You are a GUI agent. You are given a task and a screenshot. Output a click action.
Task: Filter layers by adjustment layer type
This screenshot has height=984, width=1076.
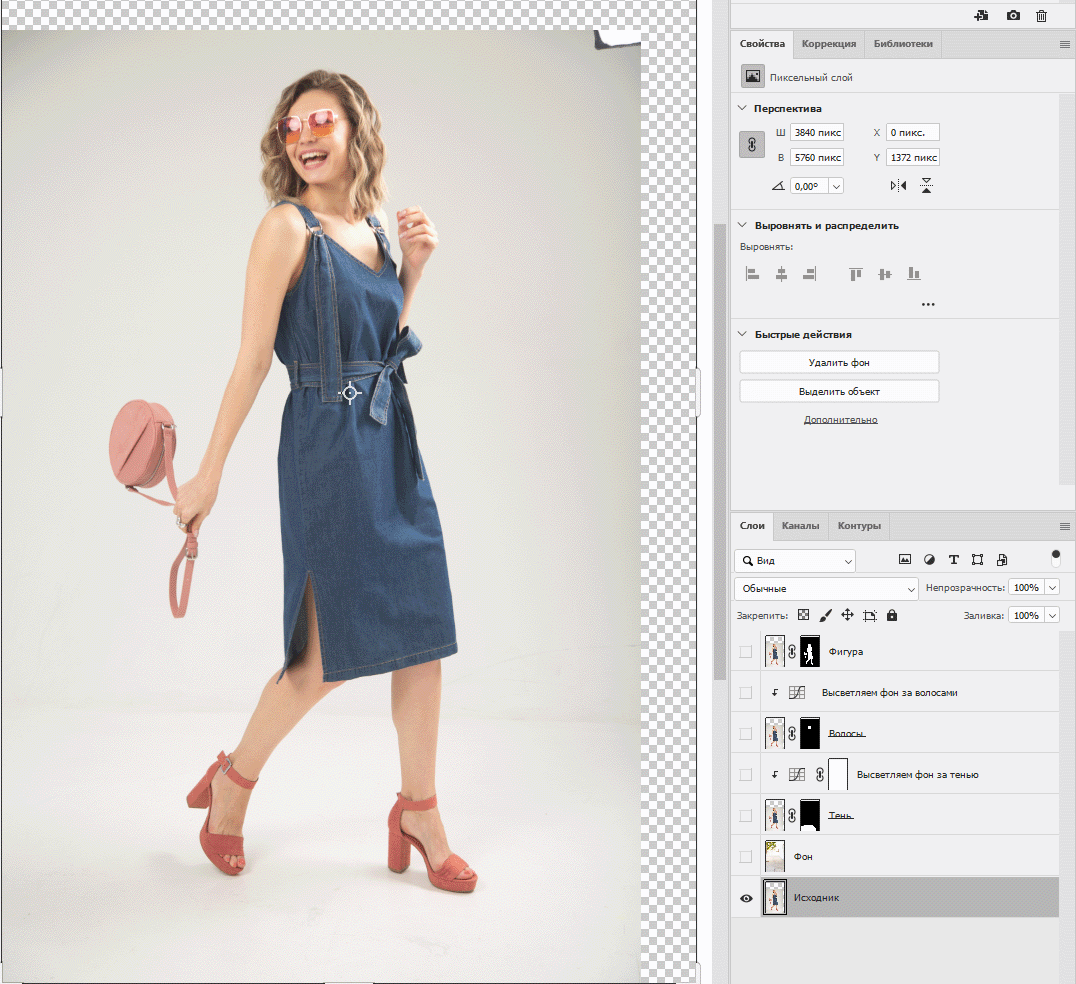pos(929,560)
